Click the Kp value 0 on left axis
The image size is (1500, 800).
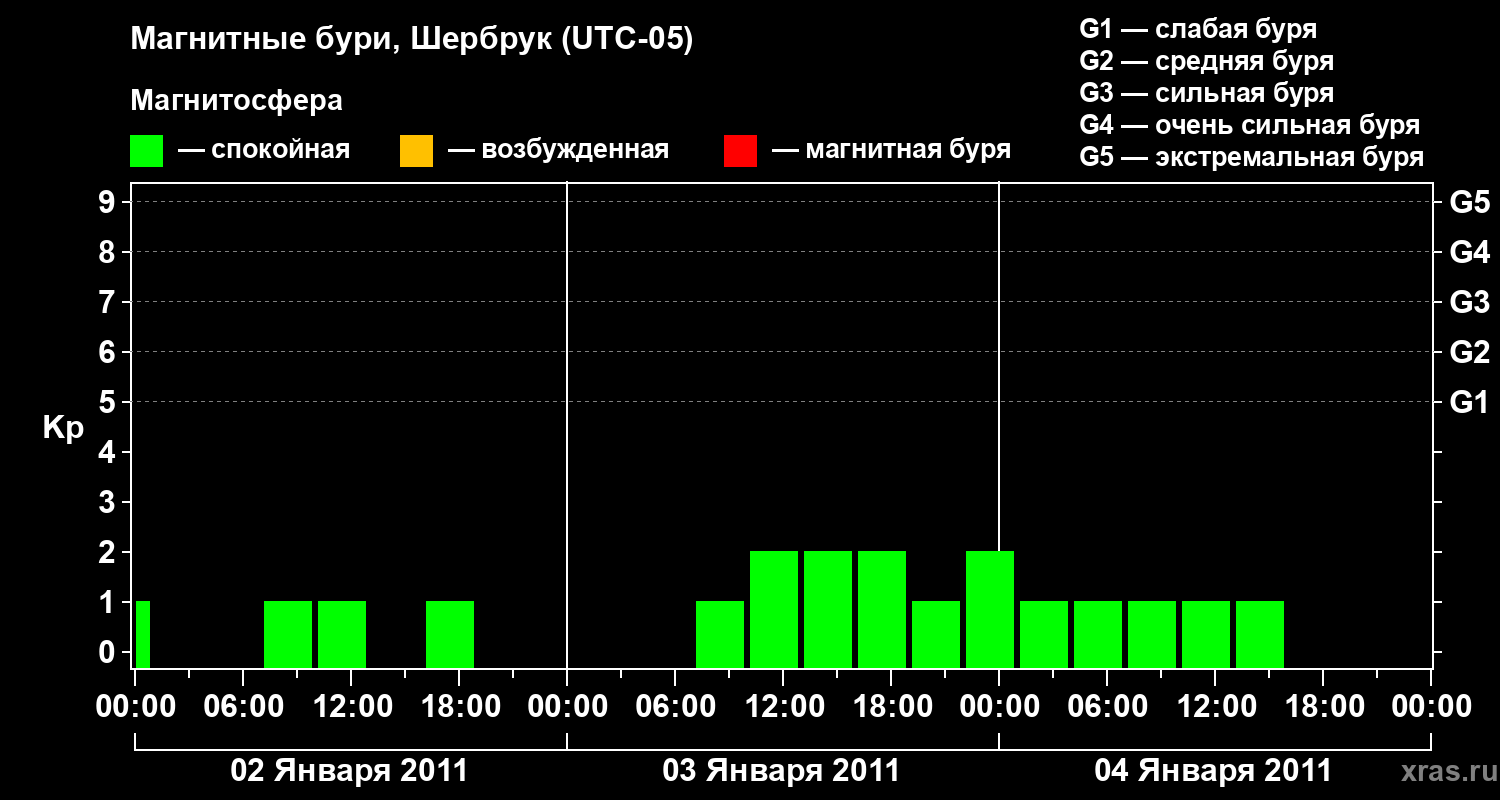point(109,652)
